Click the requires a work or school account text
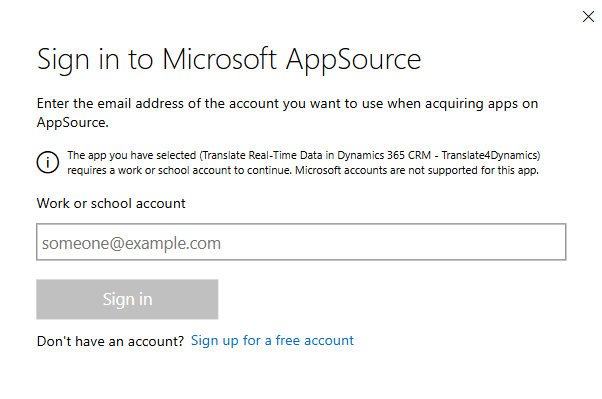 pyautogui.click(x=179, y=170)
